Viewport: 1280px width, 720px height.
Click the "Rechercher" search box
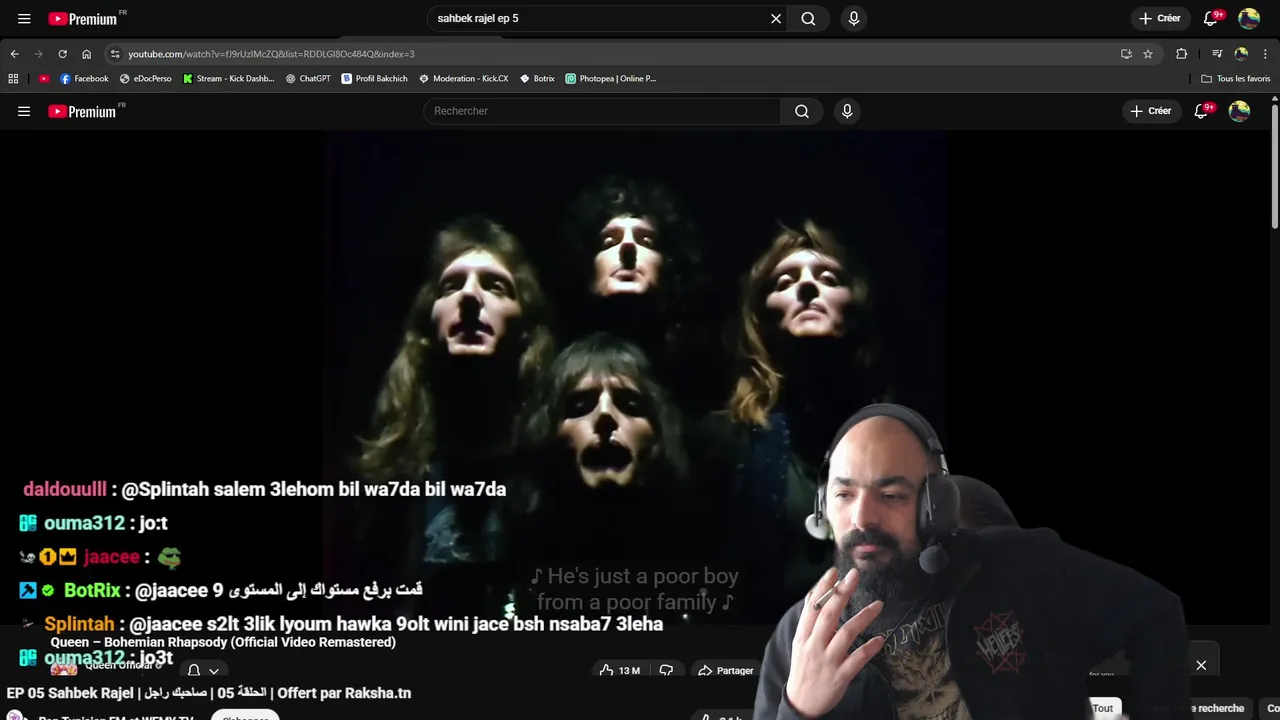point(602,111)
